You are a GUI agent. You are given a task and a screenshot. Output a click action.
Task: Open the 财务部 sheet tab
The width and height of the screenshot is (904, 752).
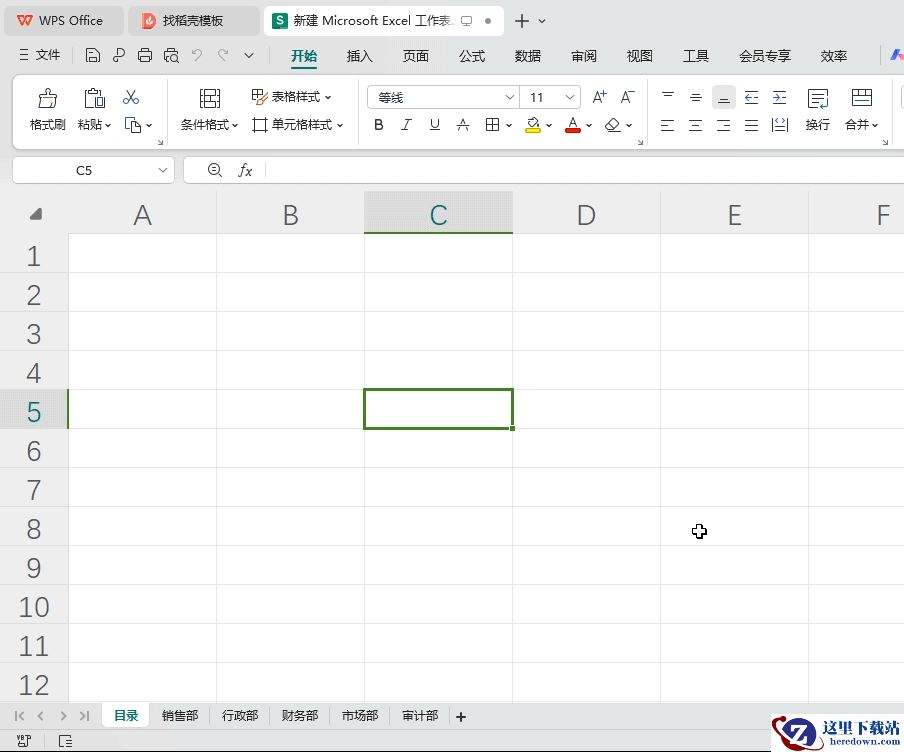click(300, 716)
